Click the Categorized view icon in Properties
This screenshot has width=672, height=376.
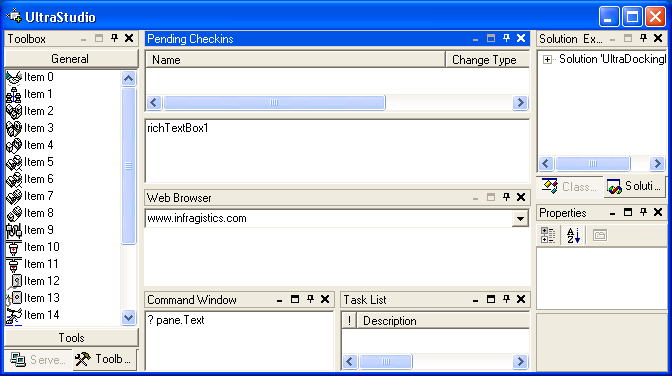coord(548,235)
